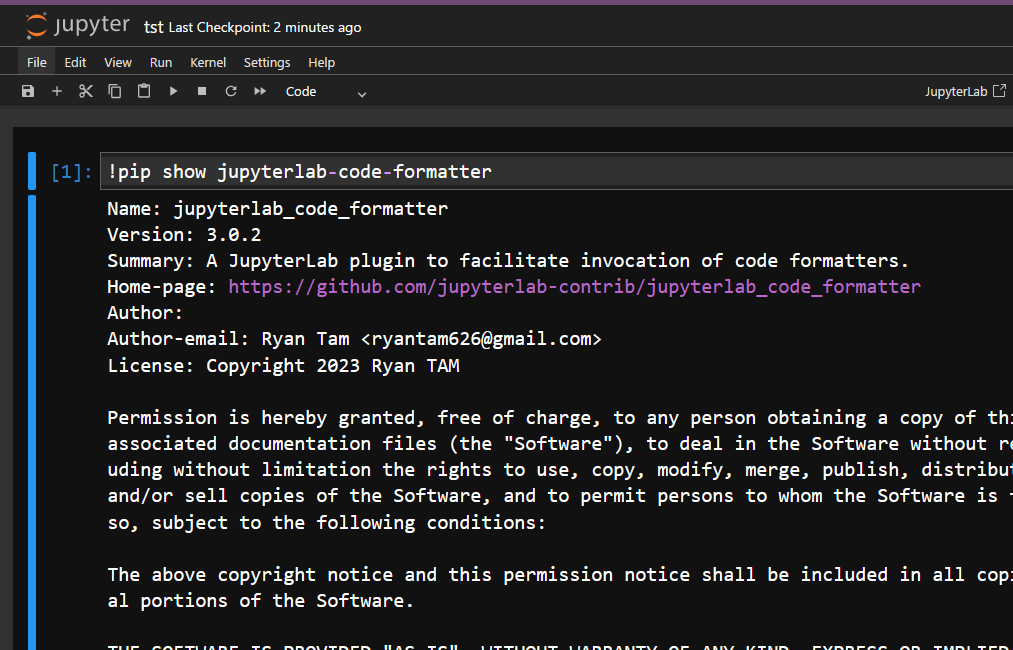
Task: Click the Summary output line
Action: [x=508, y=260]
